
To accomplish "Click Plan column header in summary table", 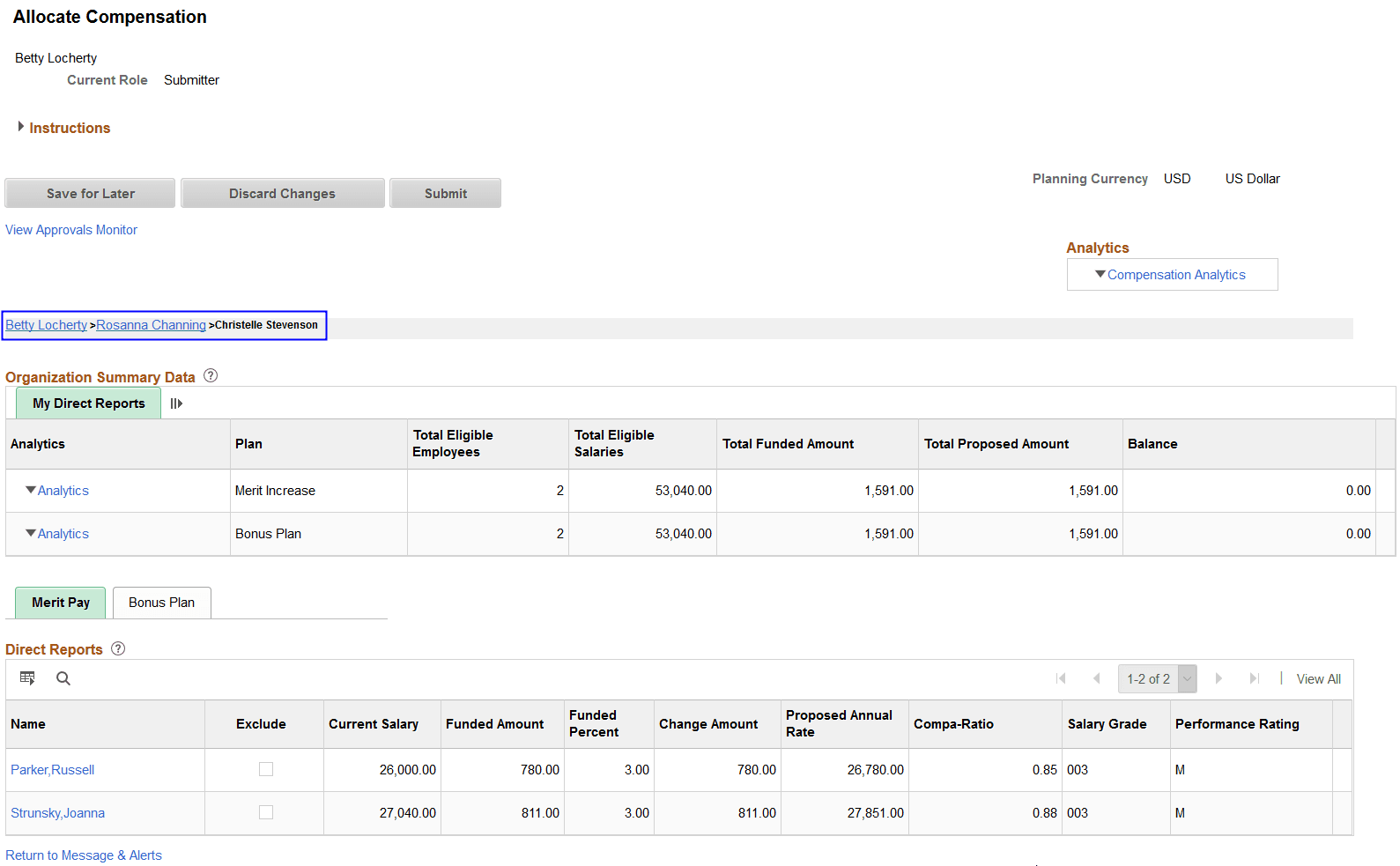I will 249,444.
